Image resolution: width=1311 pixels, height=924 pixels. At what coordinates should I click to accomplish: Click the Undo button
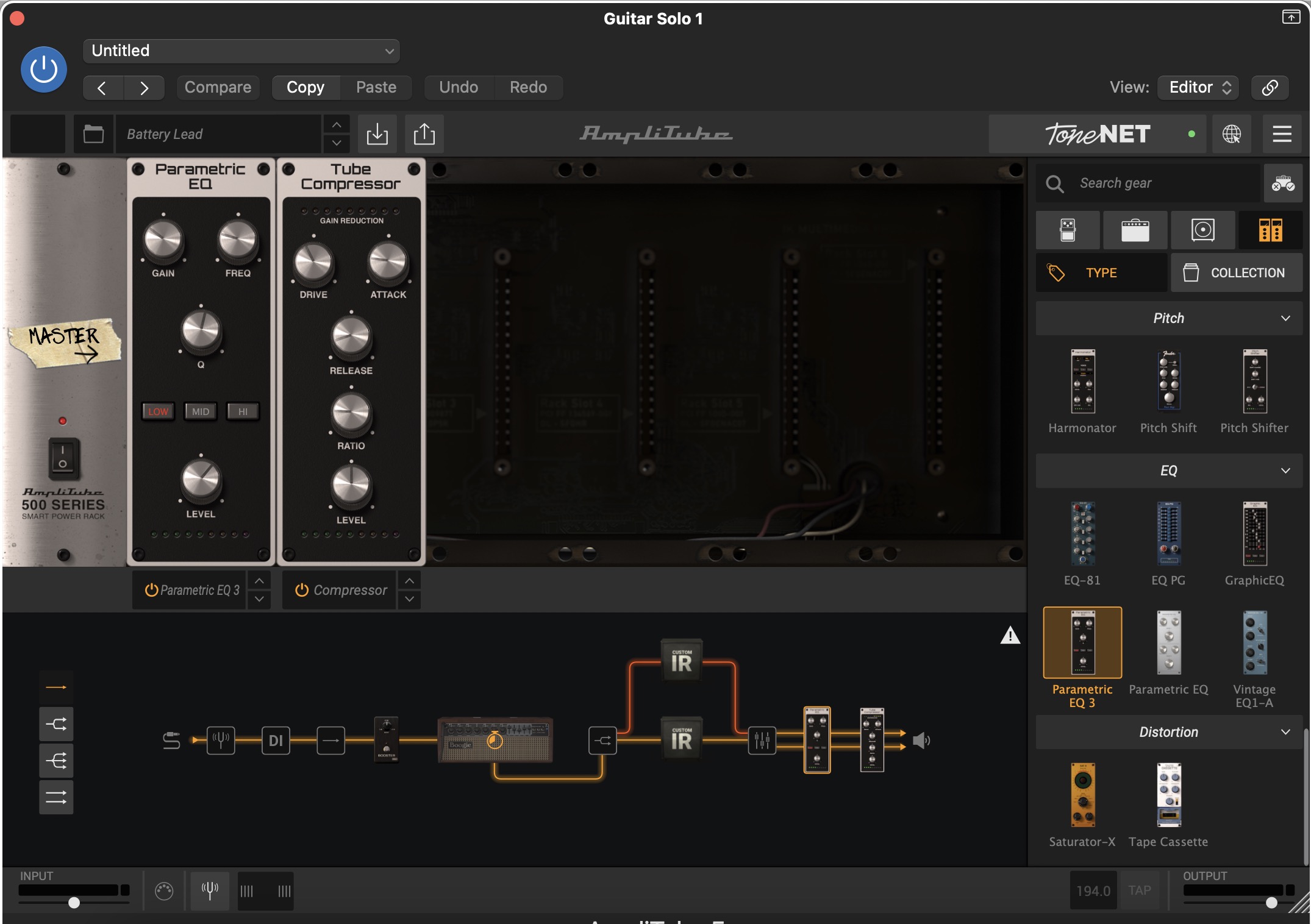tap(459, 88)
